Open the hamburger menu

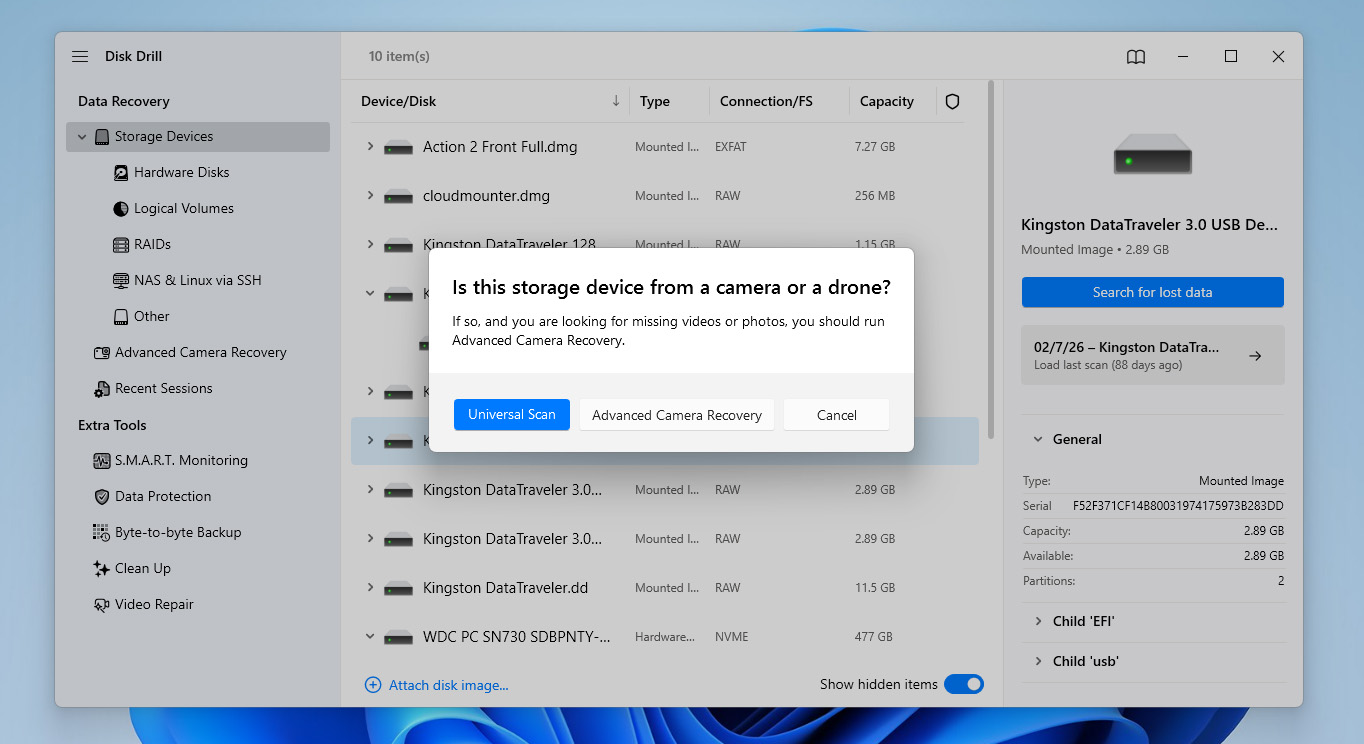tap(80, 57)
